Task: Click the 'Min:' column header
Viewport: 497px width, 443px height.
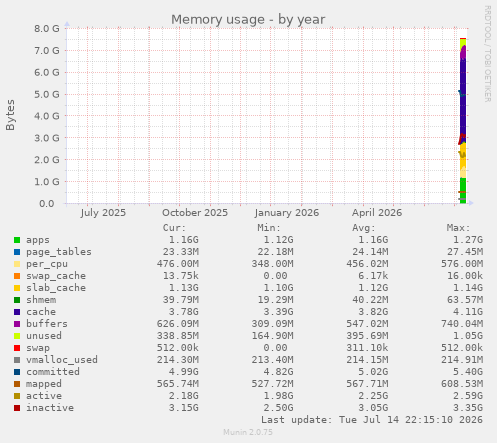Action: 269,228
